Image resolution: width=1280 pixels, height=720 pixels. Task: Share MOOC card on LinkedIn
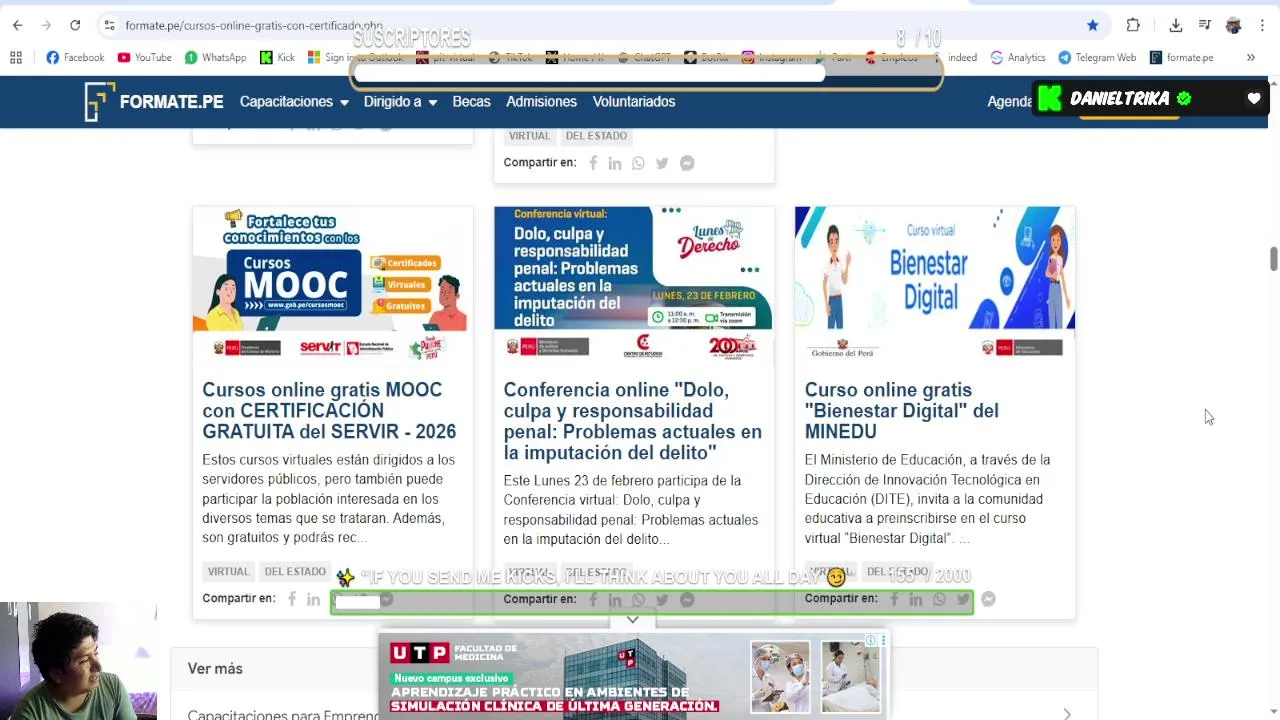314,599
